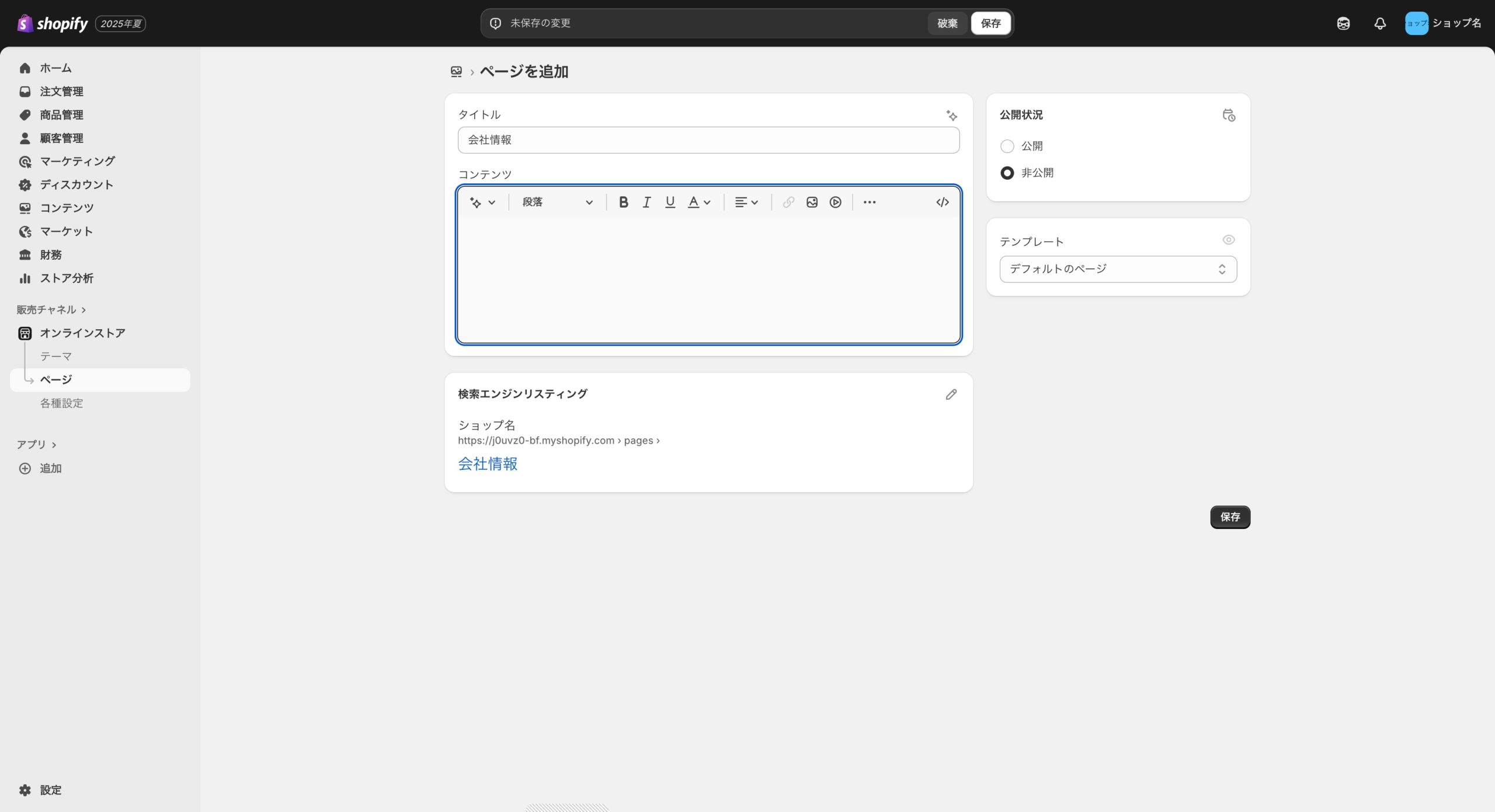Screen dimensions: 1495x812
Task: Show HTML code view of content
Action: tap(942, 202)
